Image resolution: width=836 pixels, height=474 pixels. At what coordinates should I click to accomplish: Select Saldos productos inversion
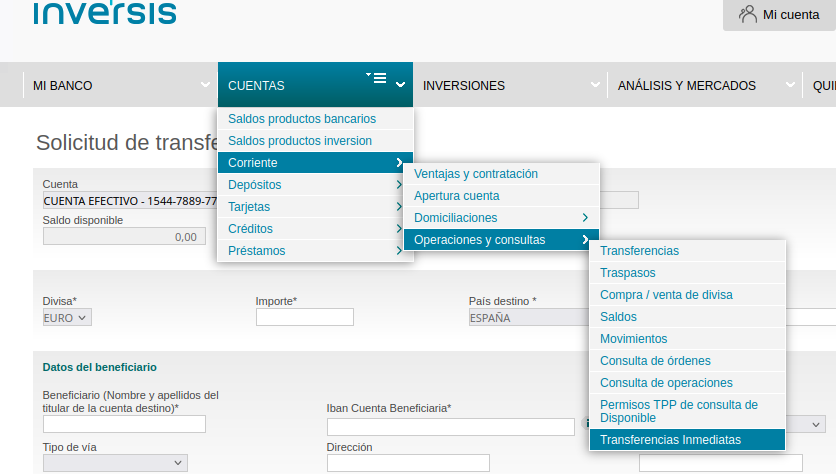pos(300,141)
